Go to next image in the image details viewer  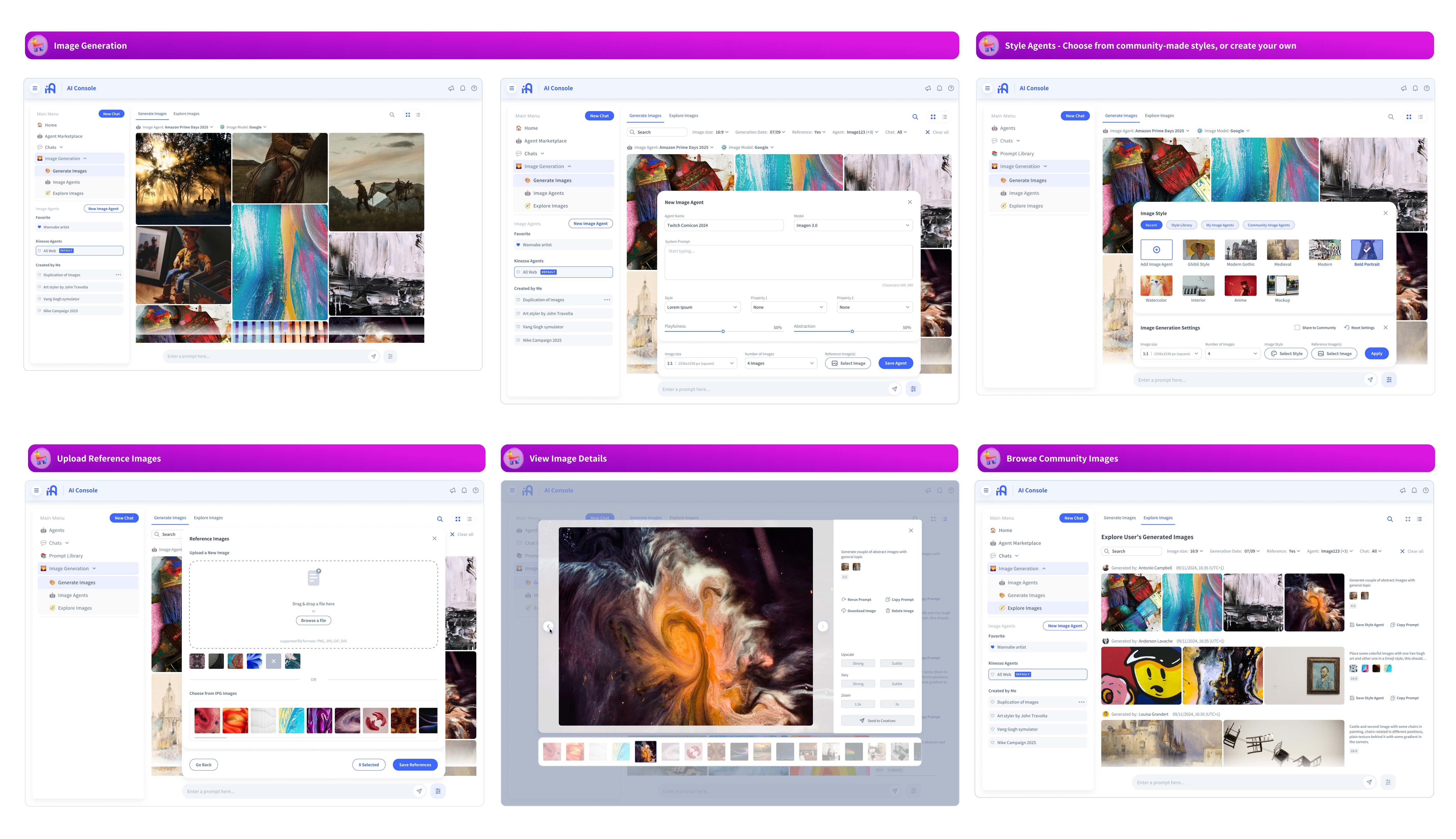pos(823,626)
